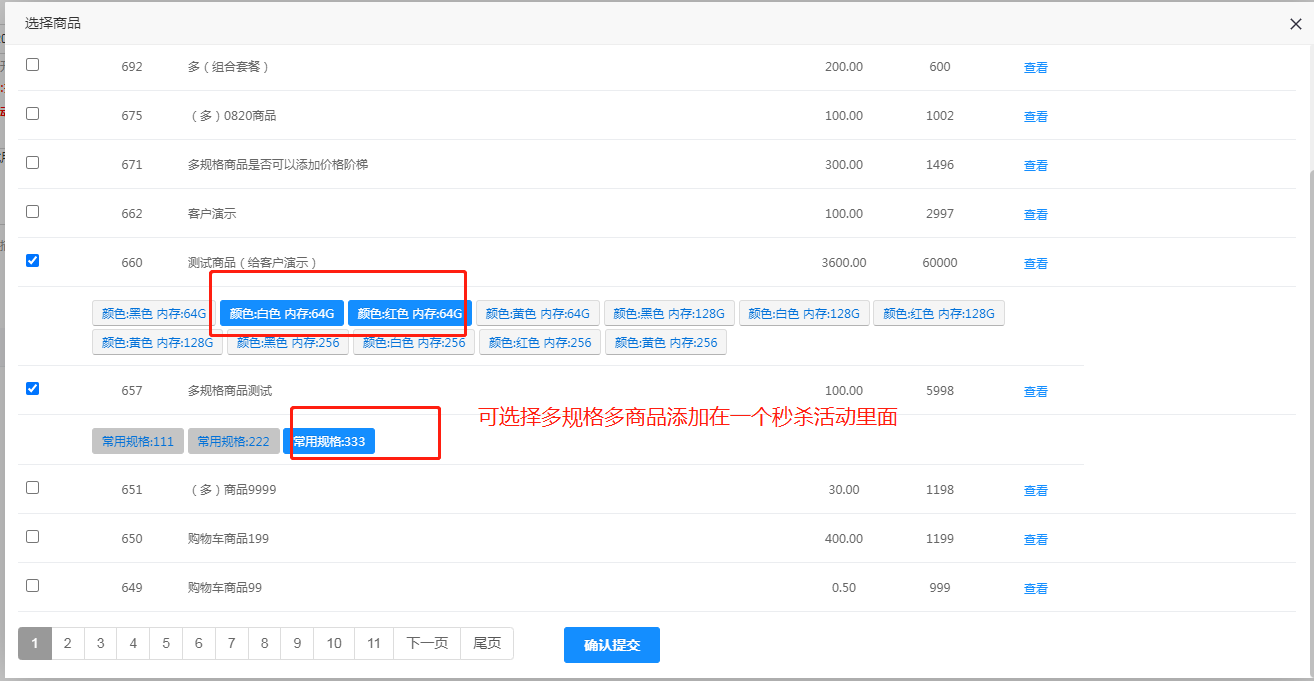The width and height of the screenshot is (1314, 681).
Task: Select the 常用规格:111 option
Action: click(137, 441)
